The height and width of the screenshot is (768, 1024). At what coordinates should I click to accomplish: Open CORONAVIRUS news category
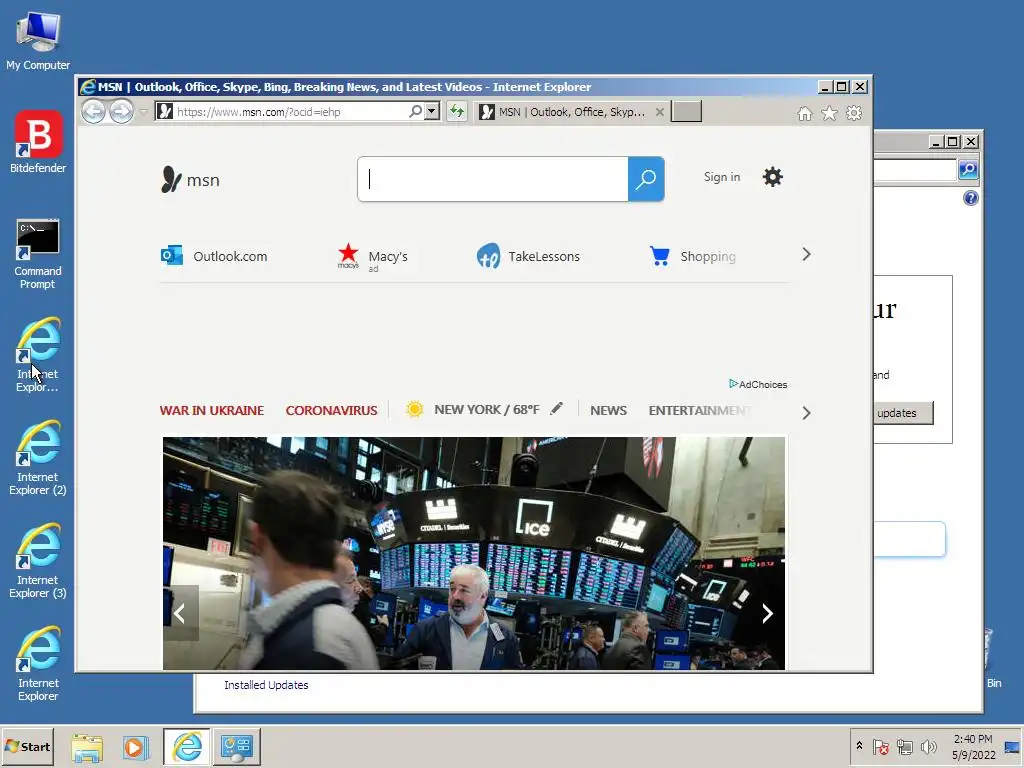pyautogui.click(x=331, y=410)
